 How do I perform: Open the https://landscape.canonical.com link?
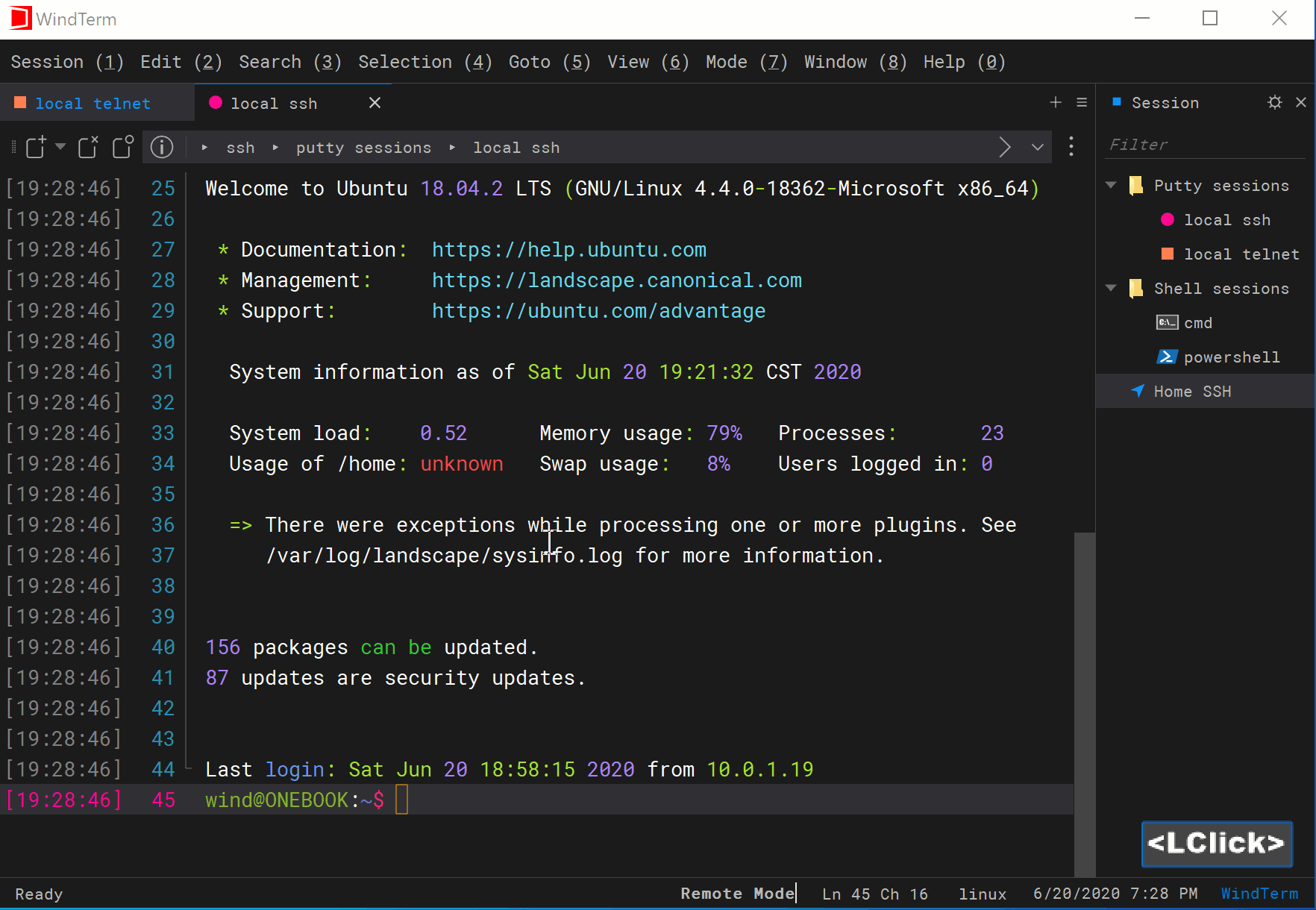(617, 280)
